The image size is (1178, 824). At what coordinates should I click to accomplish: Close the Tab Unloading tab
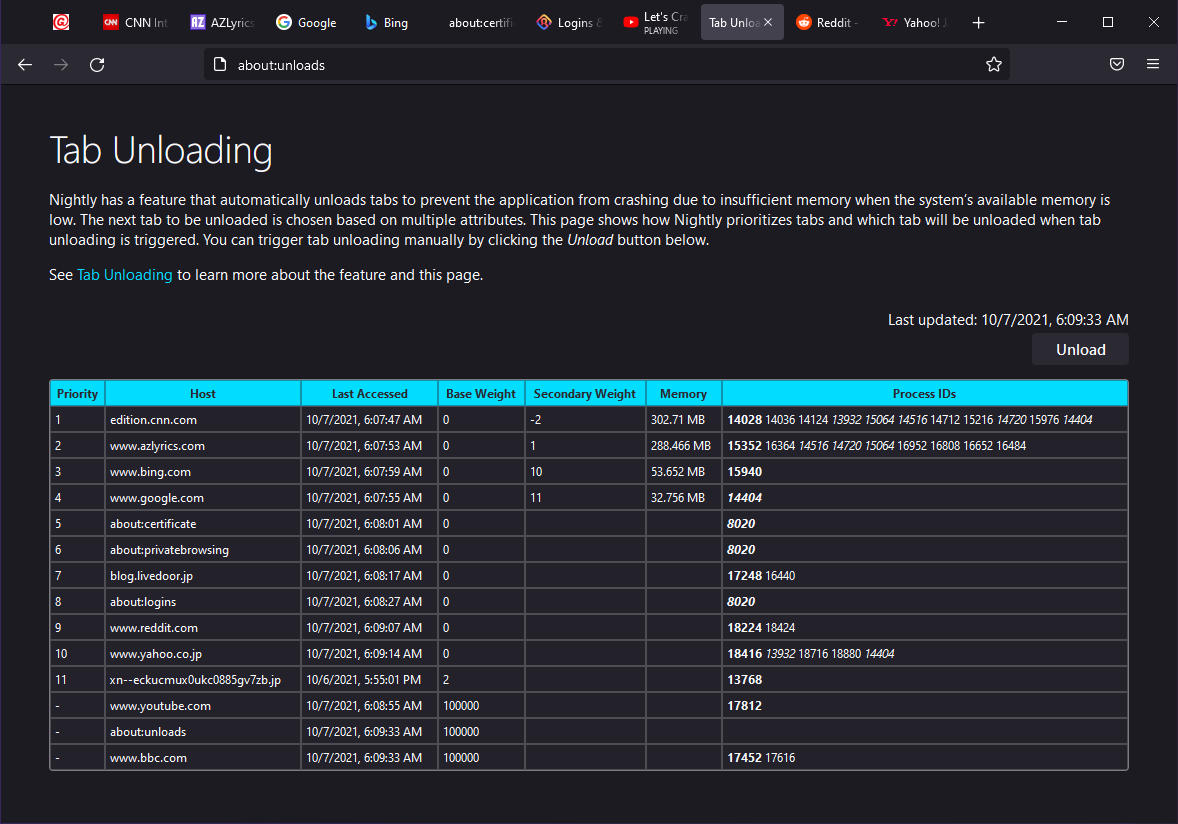768,22
